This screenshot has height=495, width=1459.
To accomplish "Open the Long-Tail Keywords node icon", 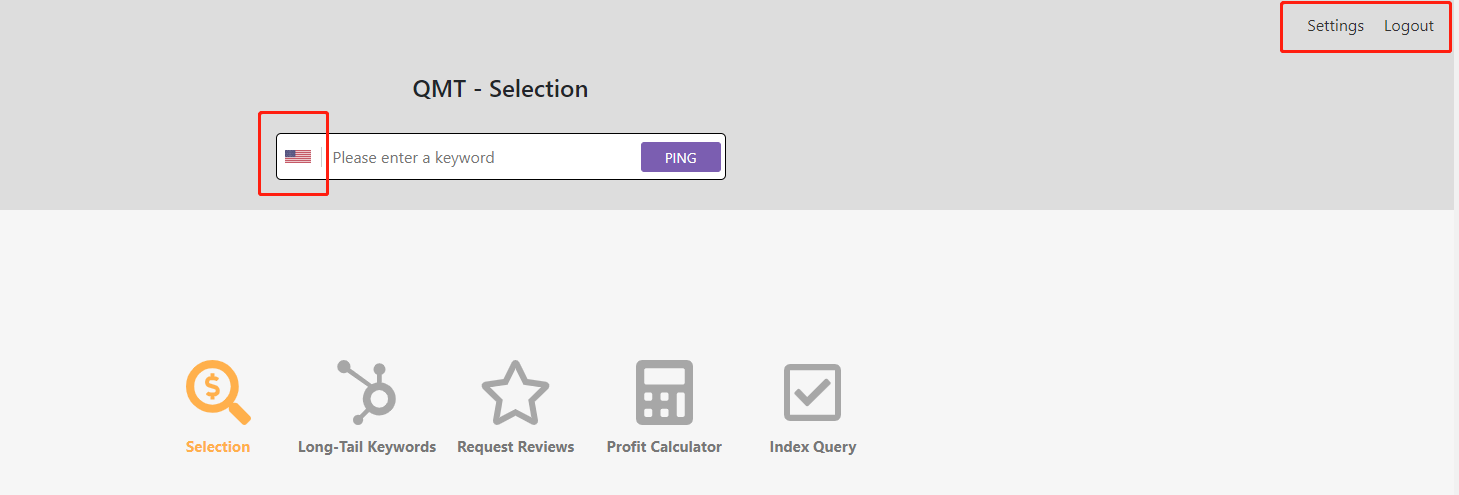I will coord(367,392).
